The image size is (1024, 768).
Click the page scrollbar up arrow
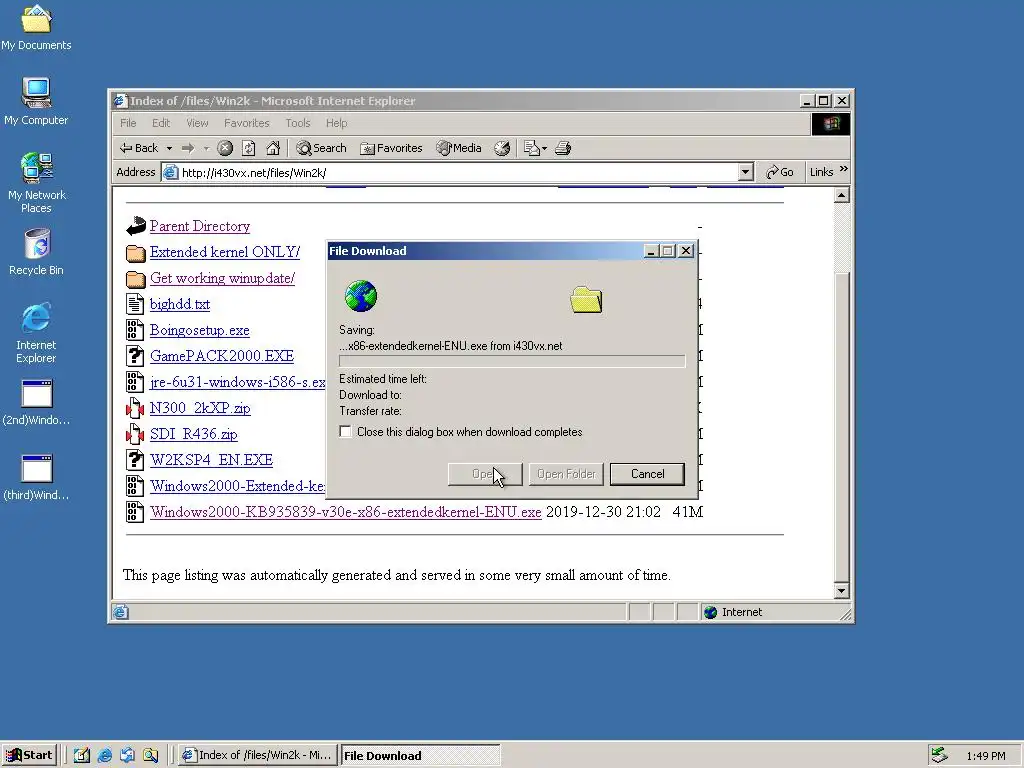click(x=841, y=195)
